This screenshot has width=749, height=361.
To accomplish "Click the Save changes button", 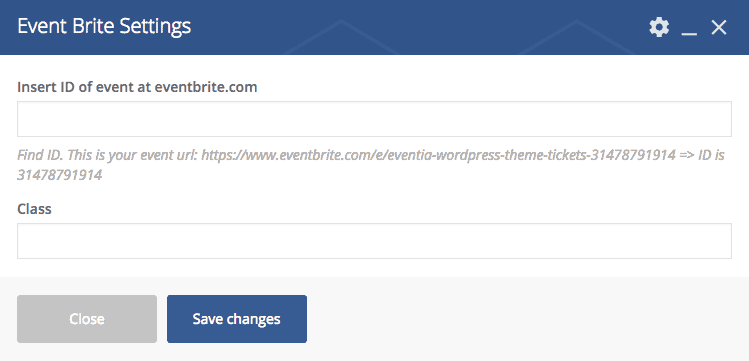I will 236,319.
